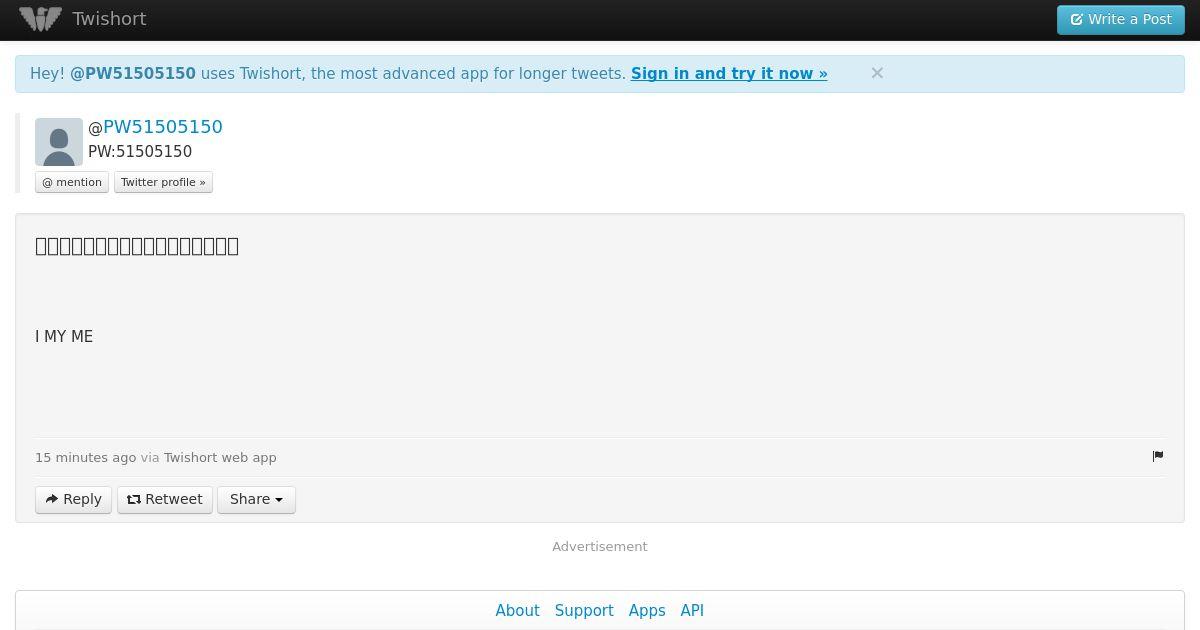Reply to the post
Screen dimensions: 1200x630
point(73,499)
